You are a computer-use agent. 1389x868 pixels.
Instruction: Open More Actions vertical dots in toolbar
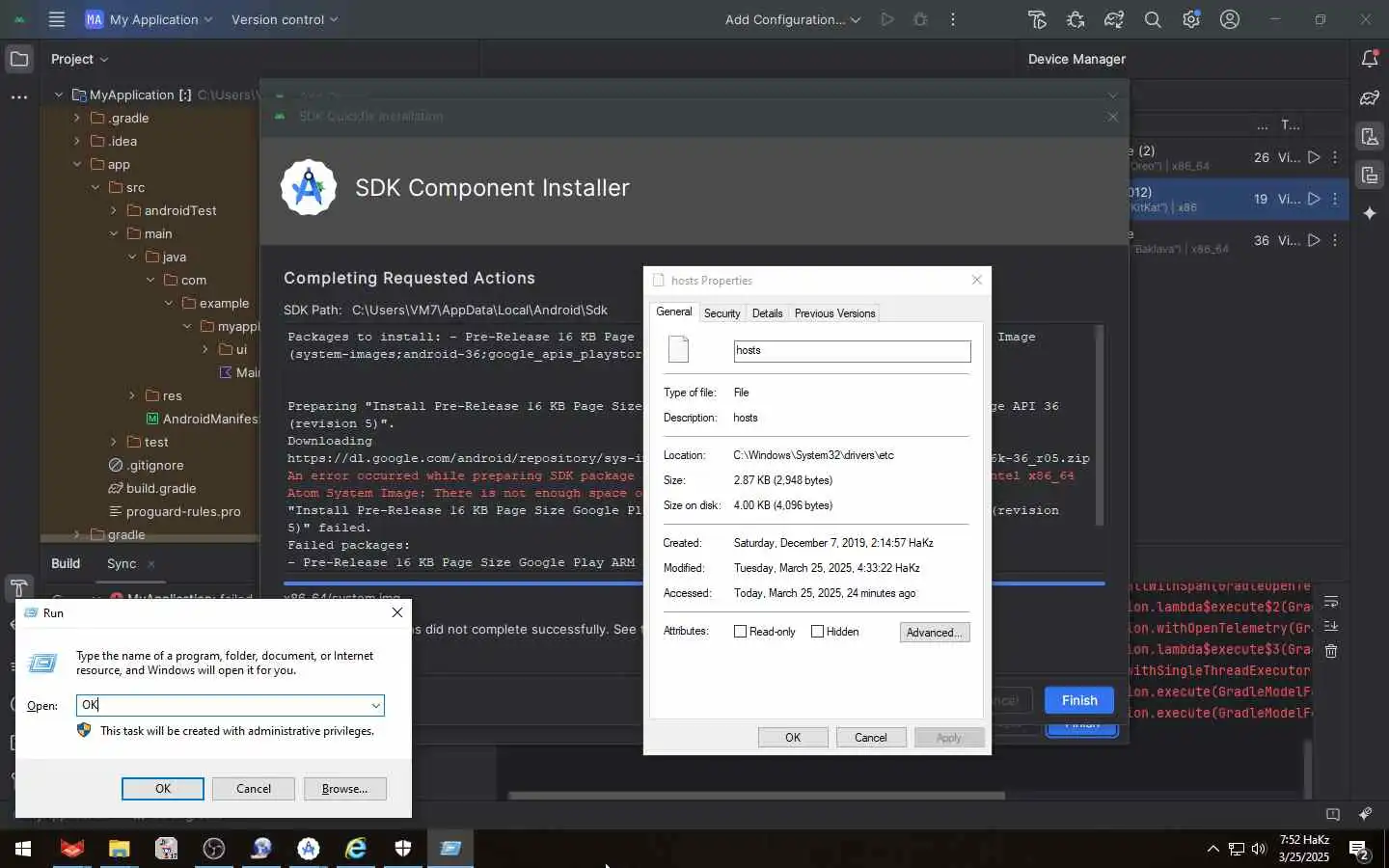coord(953,19)
